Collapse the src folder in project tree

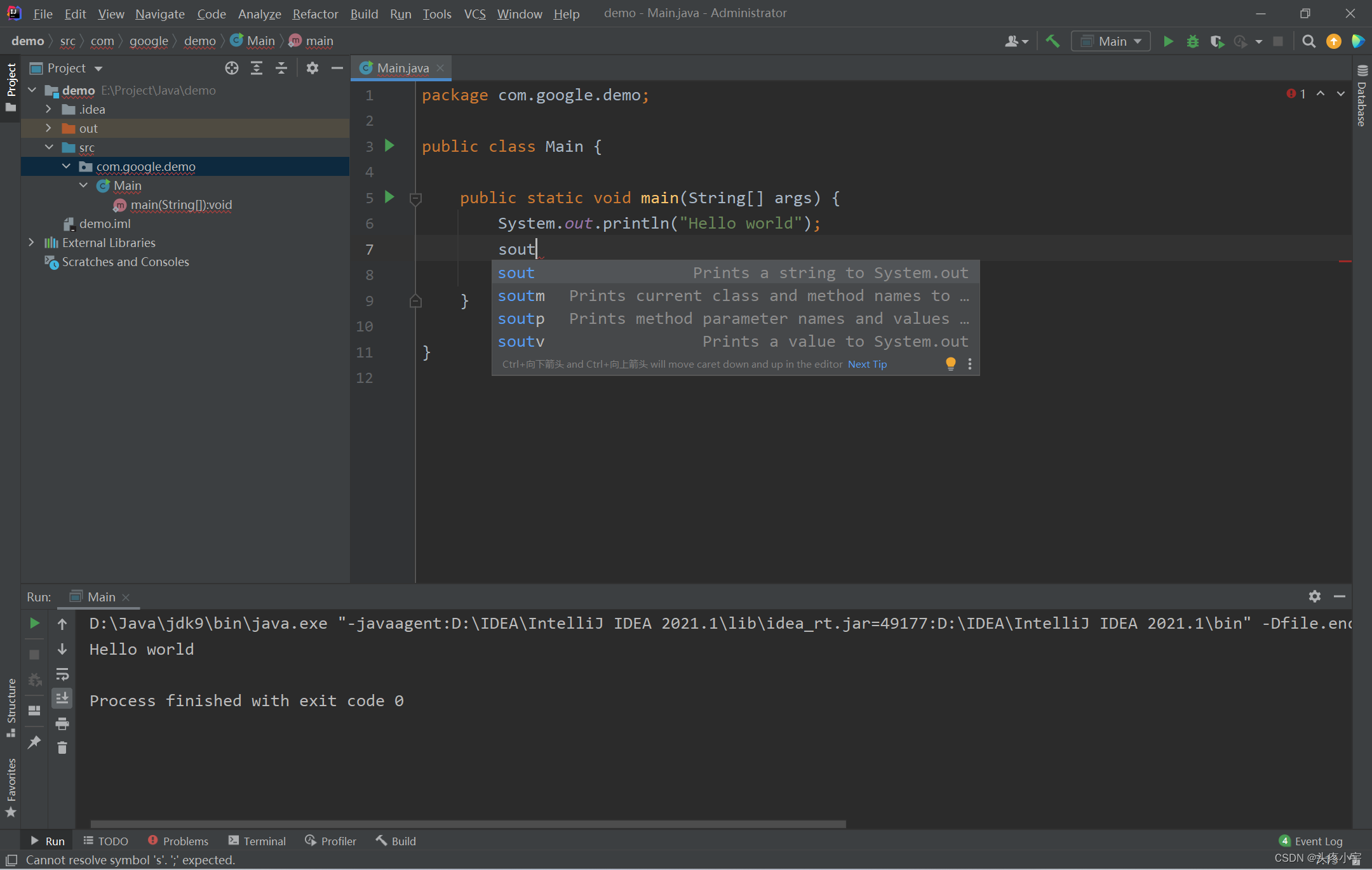pos(49,147)
